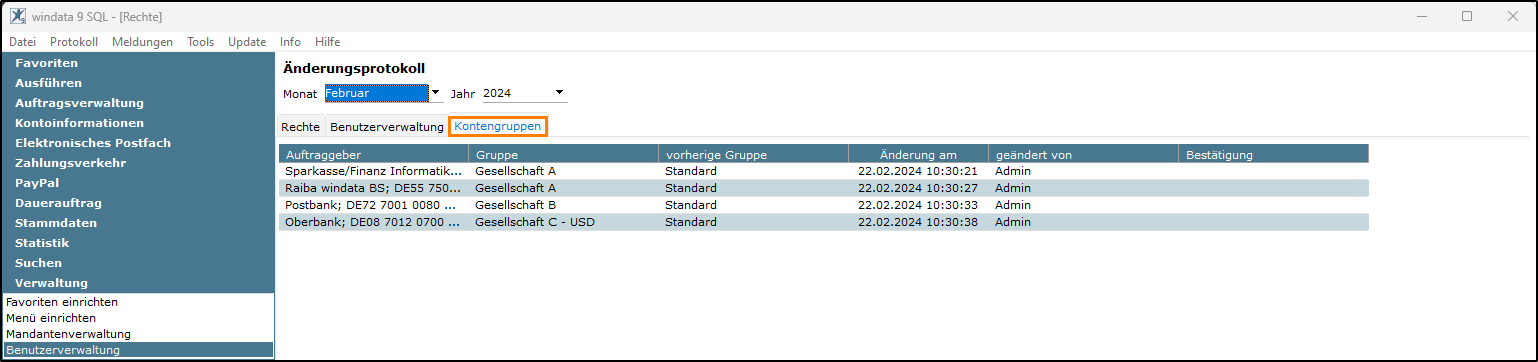This screenshot has height=362, width=1538.
Task: Click the 2024 year field
Action: pyautogui.click(x=516, y=93)
